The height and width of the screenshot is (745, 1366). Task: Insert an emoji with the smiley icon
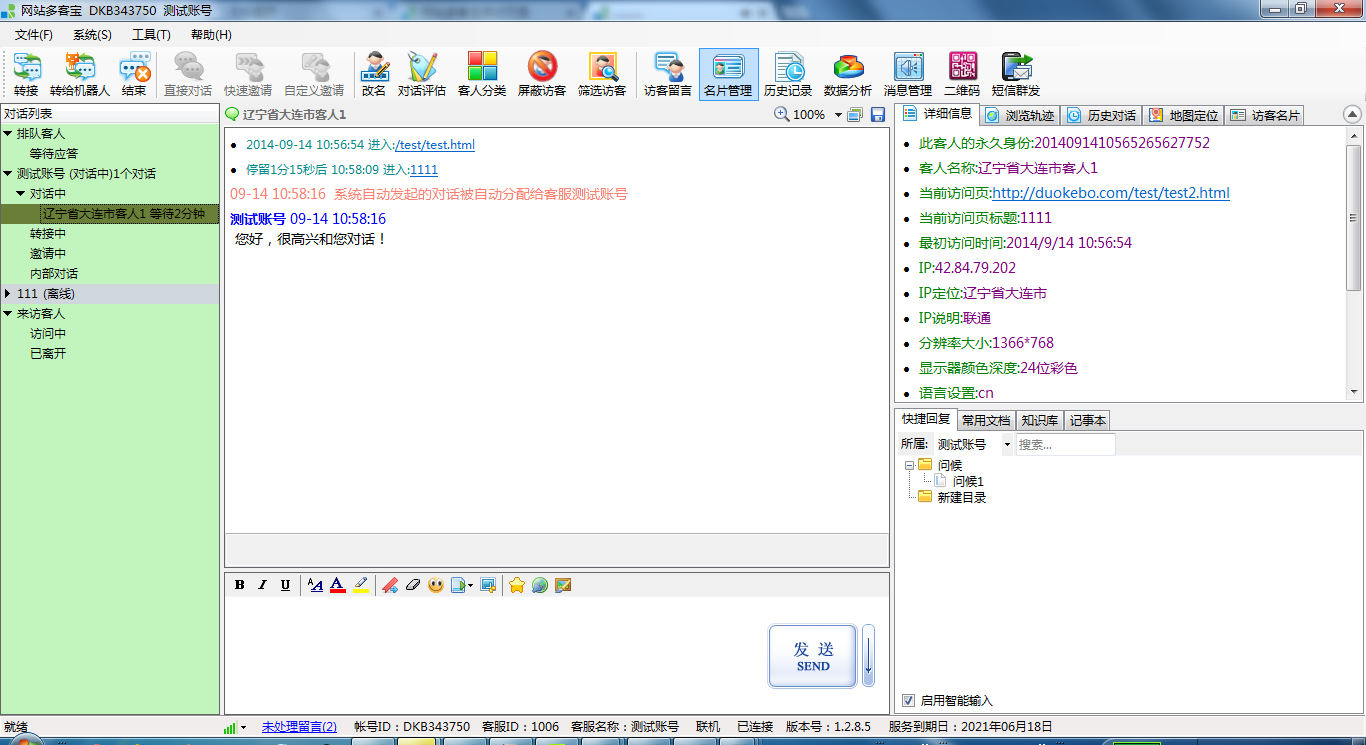tap(435, 585)
